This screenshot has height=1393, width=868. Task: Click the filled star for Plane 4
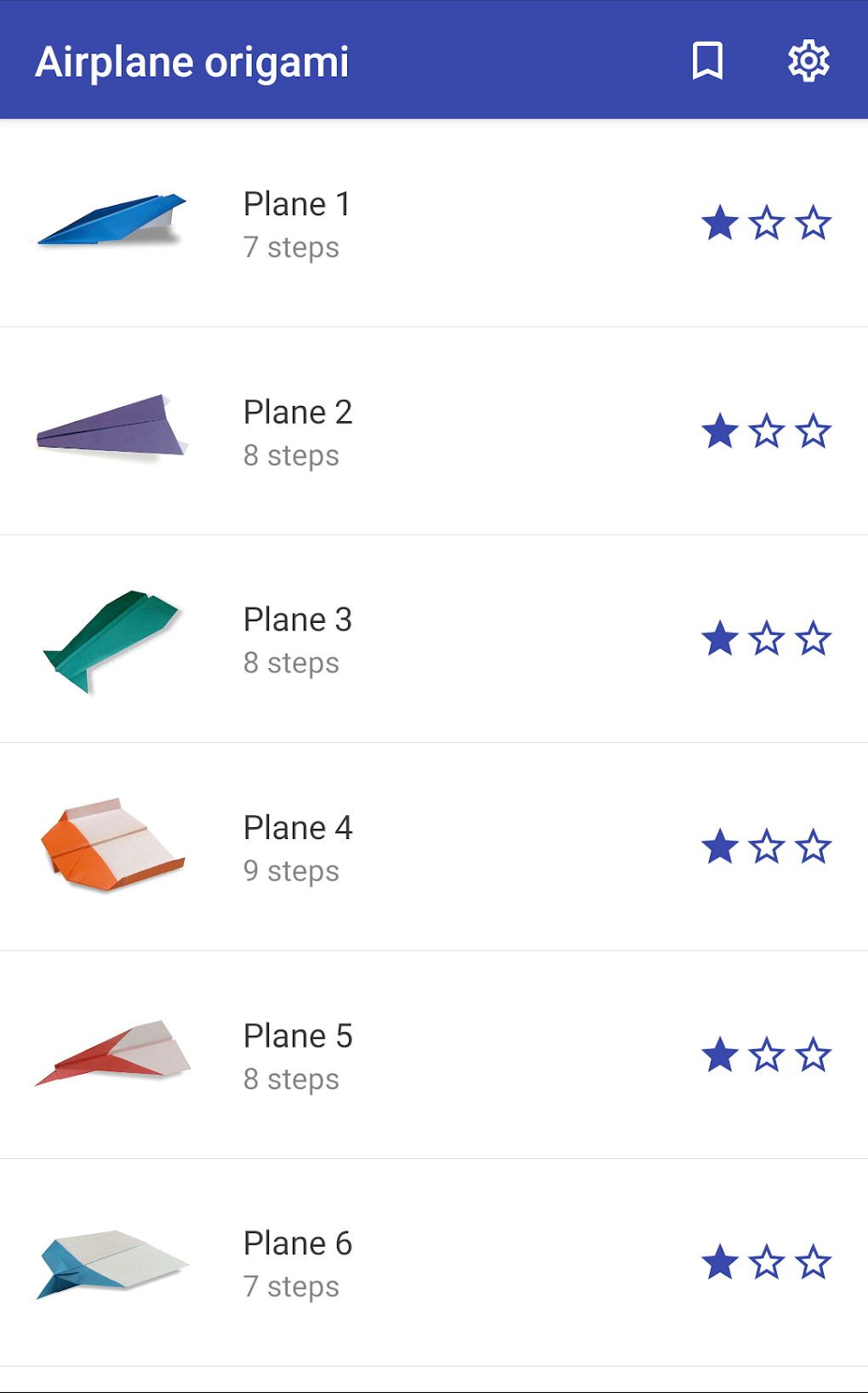click(720, 847)
